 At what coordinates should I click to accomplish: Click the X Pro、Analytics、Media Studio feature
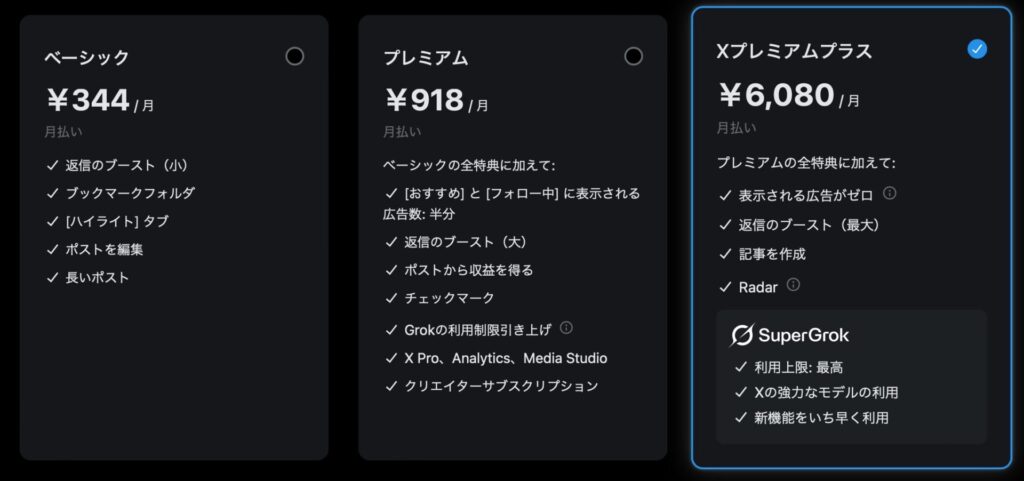coord(505,358)
